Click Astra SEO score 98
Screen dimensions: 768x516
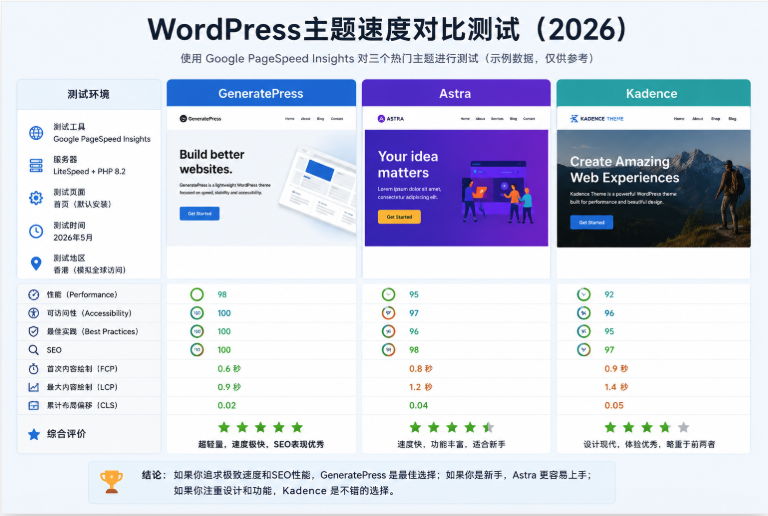[414, 350]
